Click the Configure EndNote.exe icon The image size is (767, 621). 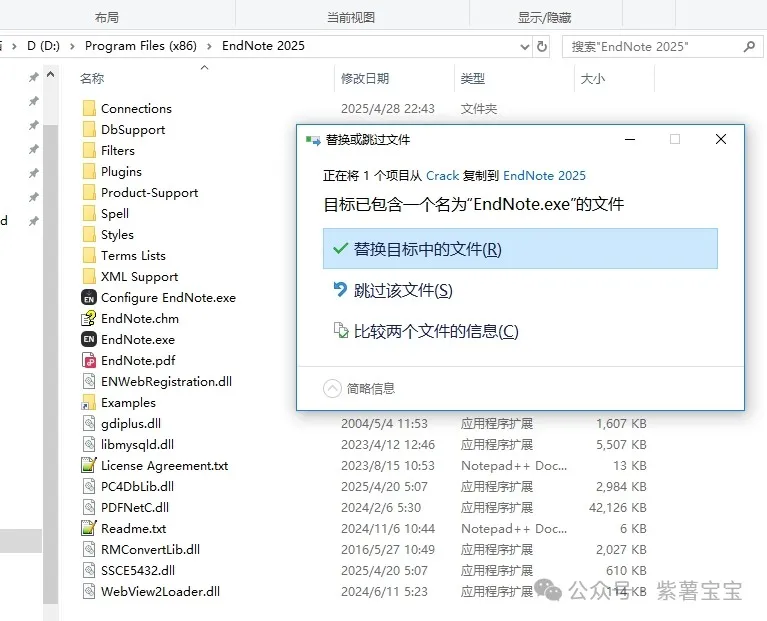(x=88, y=297)
